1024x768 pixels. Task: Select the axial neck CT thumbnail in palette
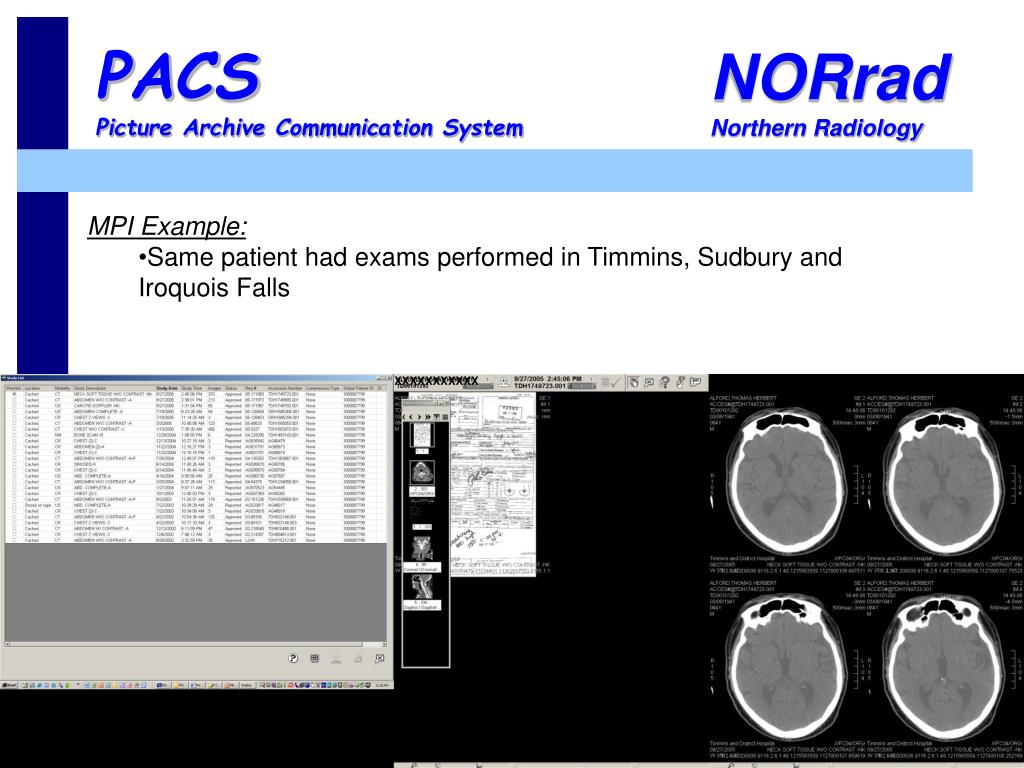click(423, 473)
